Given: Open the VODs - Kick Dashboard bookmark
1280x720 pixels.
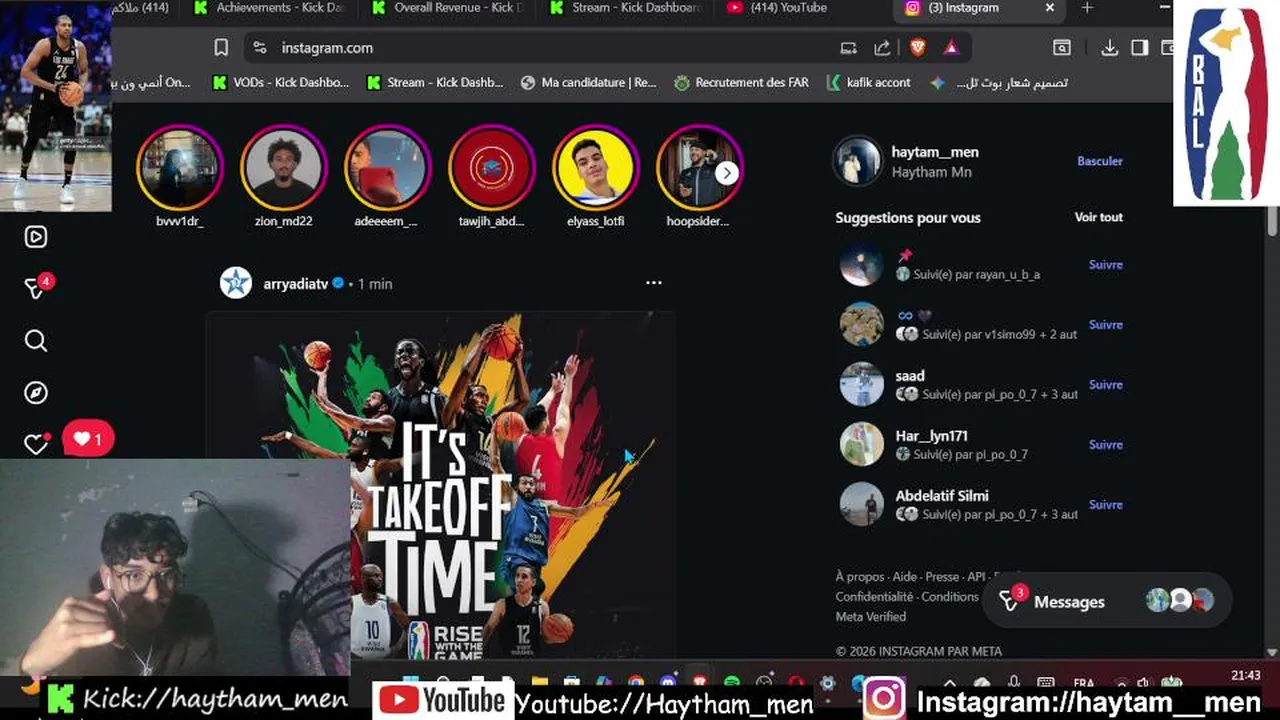Looking at the screenshot, I should [281, 83].
